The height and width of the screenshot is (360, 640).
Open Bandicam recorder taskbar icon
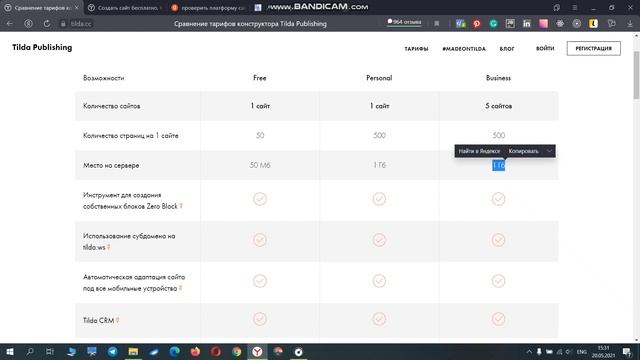point(298,351)
